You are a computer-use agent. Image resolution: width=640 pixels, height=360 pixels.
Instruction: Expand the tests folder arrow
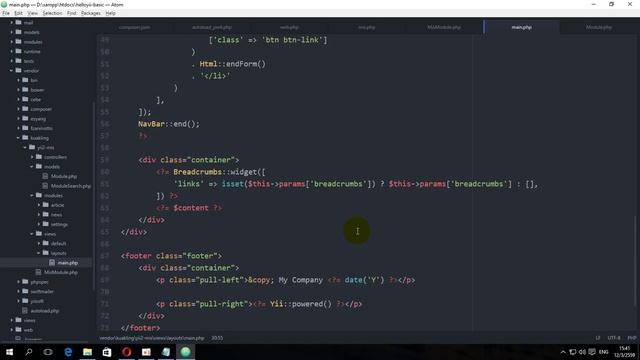click(11, 61)
